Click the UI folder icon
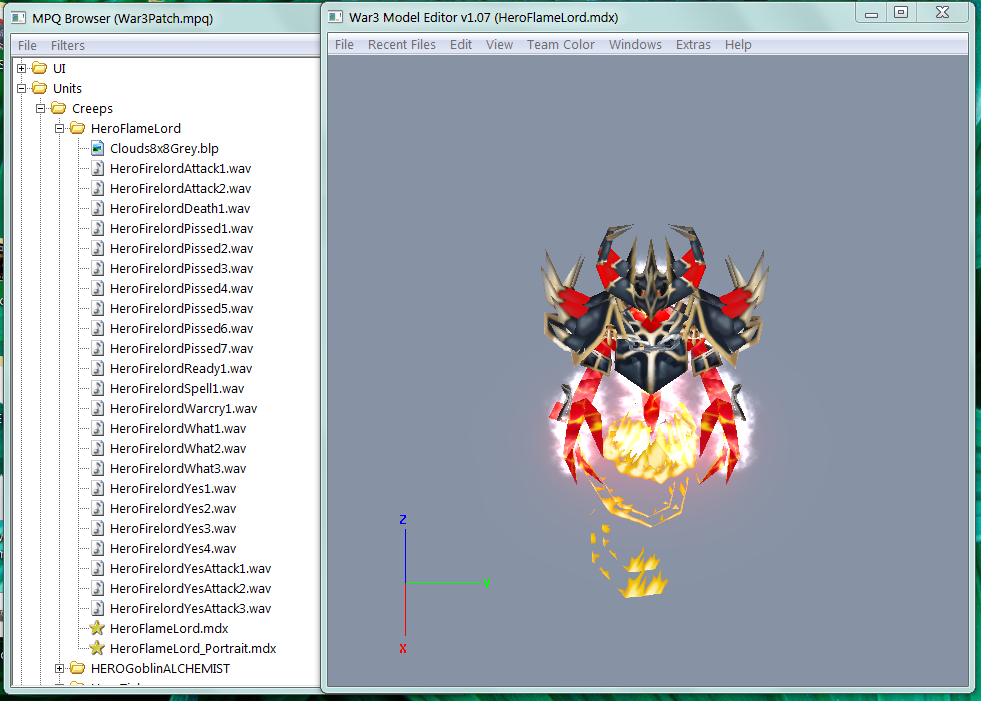 pyautogui.click(x=39, y=68)
